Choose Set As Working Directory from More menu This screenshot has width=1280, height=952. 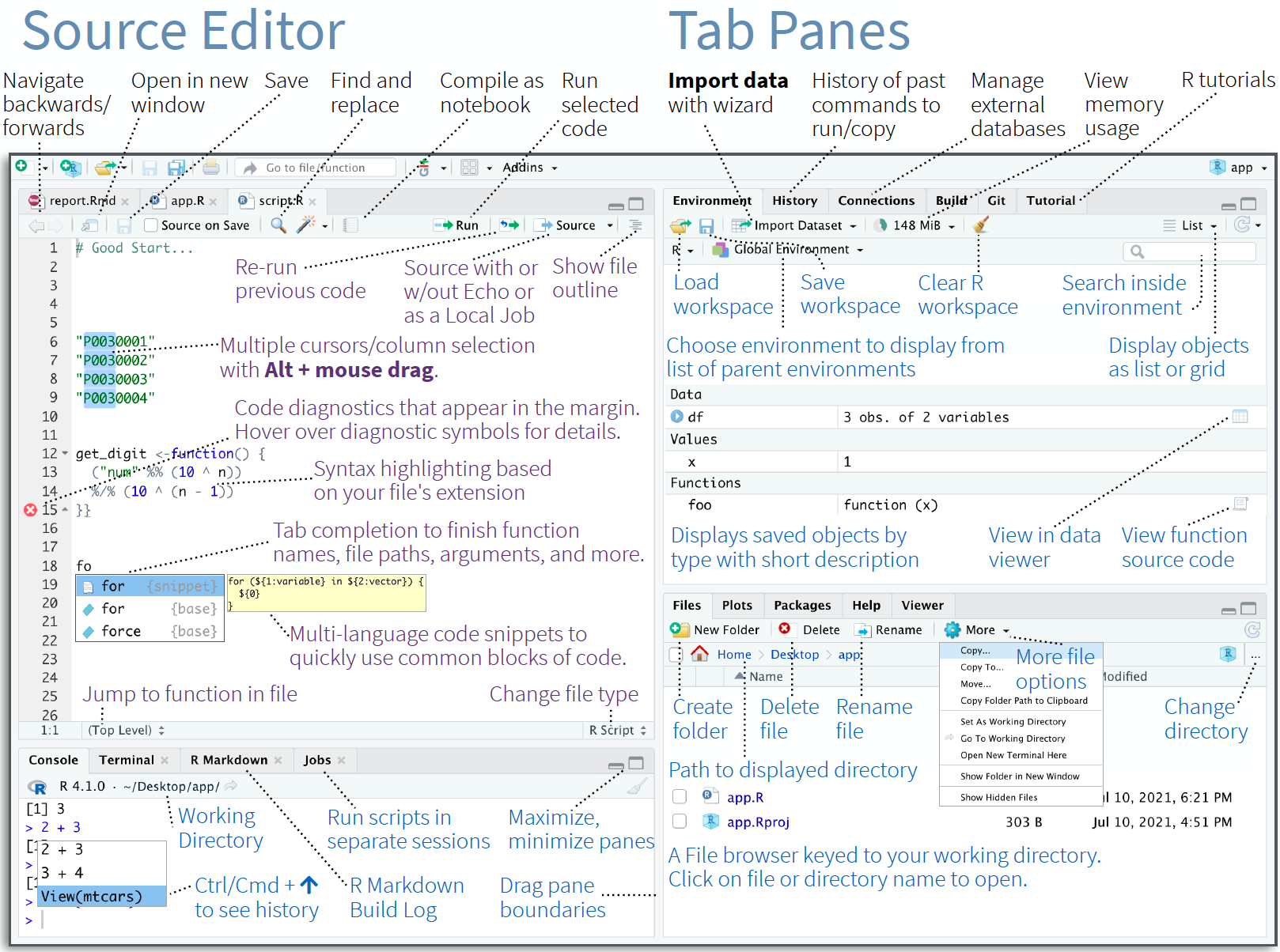point(1013,721)
